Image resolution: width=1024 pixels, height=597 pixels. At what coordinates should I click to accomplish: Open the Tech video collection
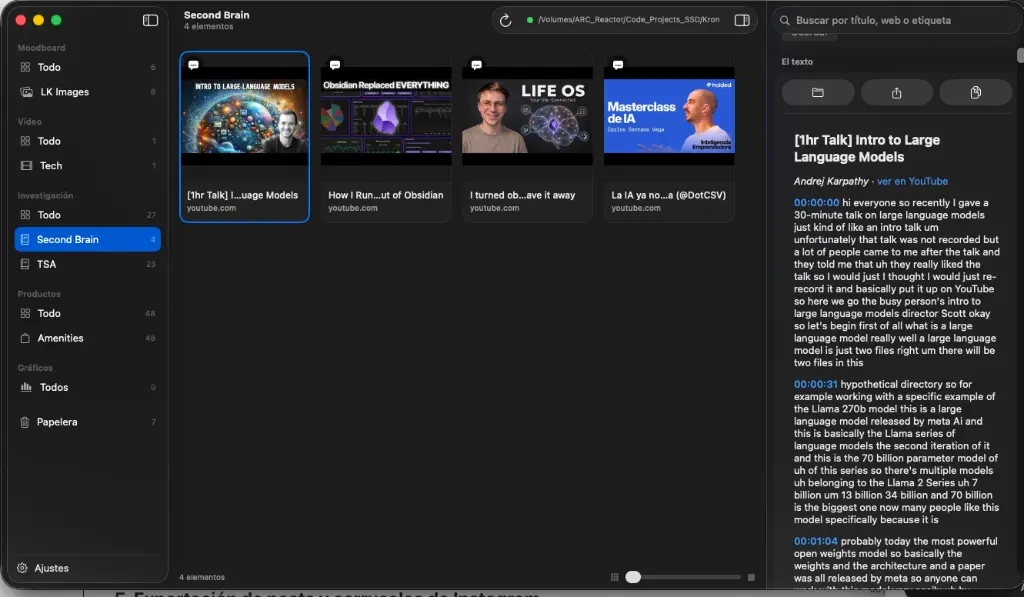click(88, 166)
